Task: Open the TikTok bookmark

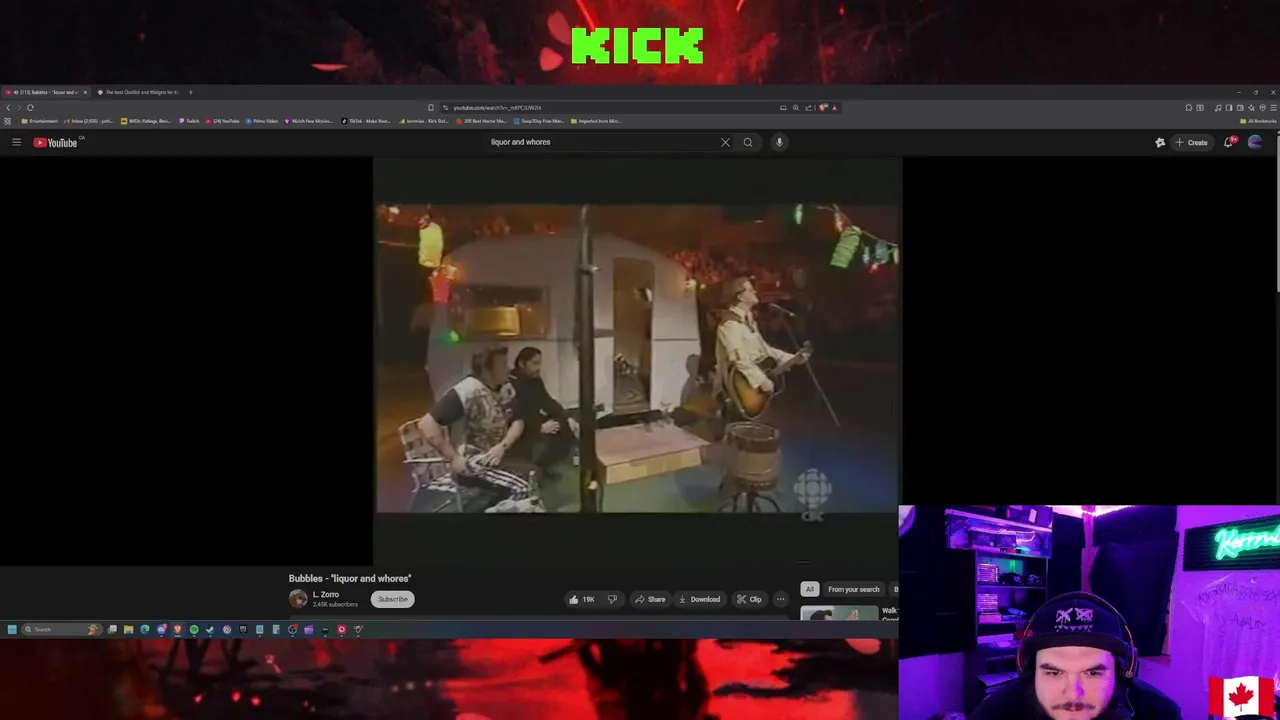Action: 366,121
